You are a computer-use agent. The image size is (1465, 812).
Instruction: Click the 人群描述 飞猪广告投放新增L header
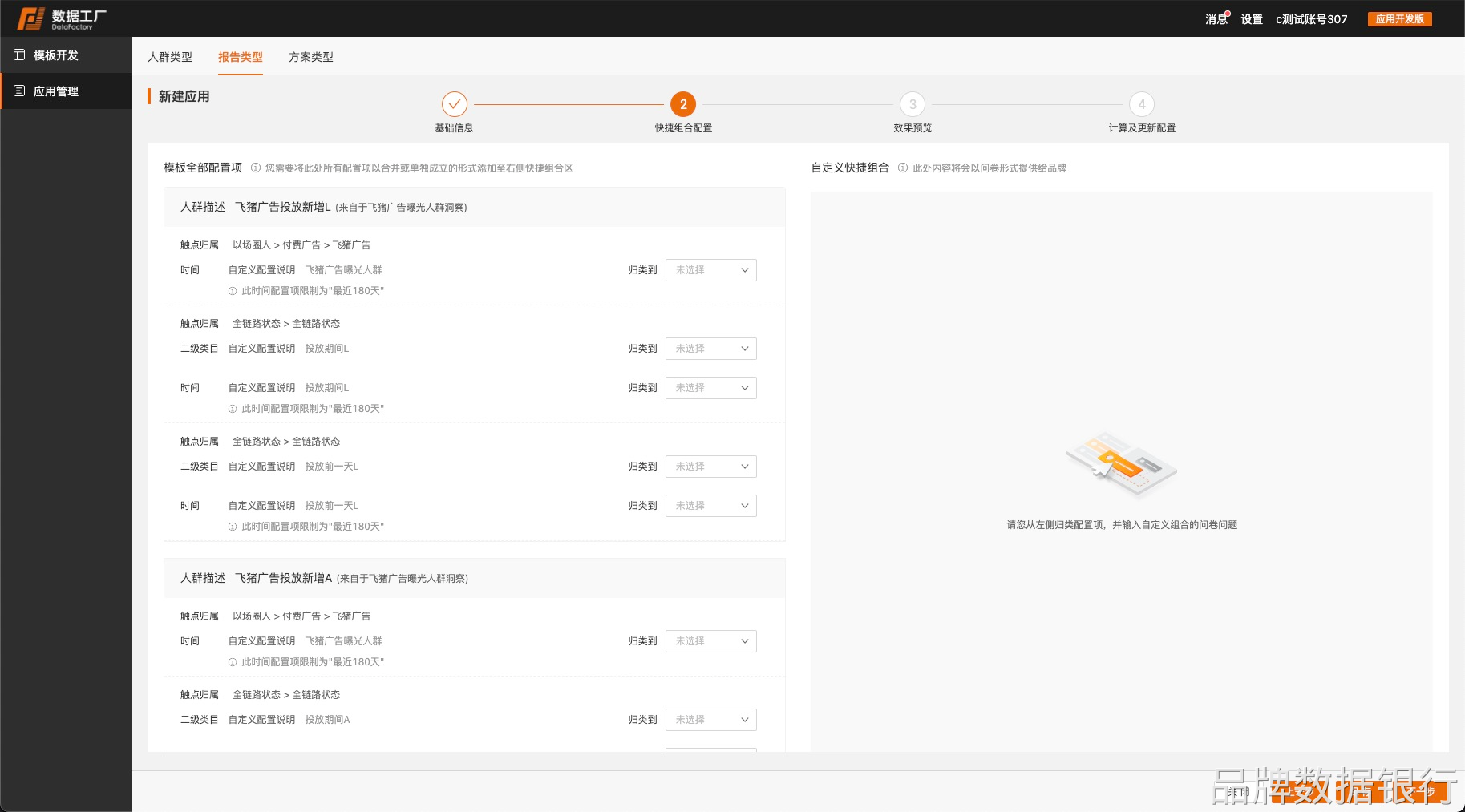[475, 207]
